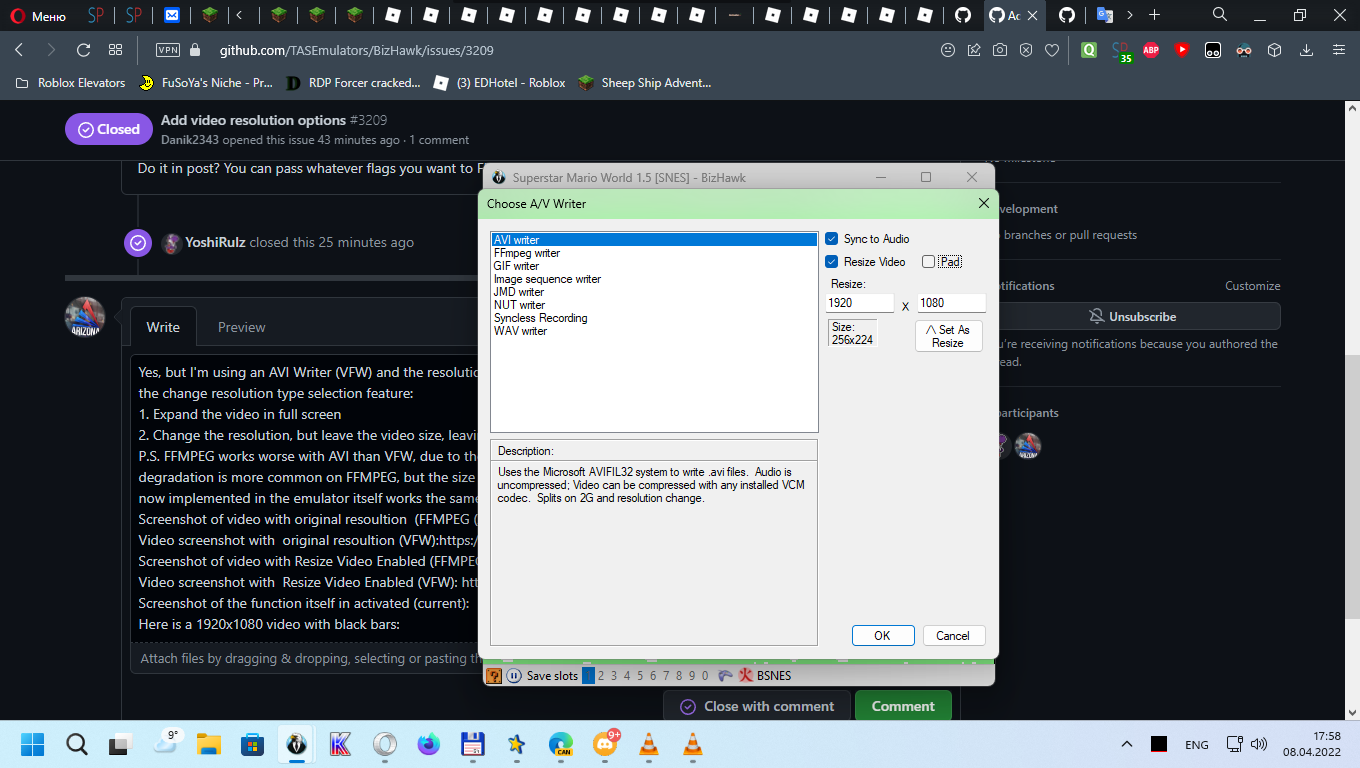Open the Adblock Plus extension icon
1360x768 pixels.
tap(1150, 50)
